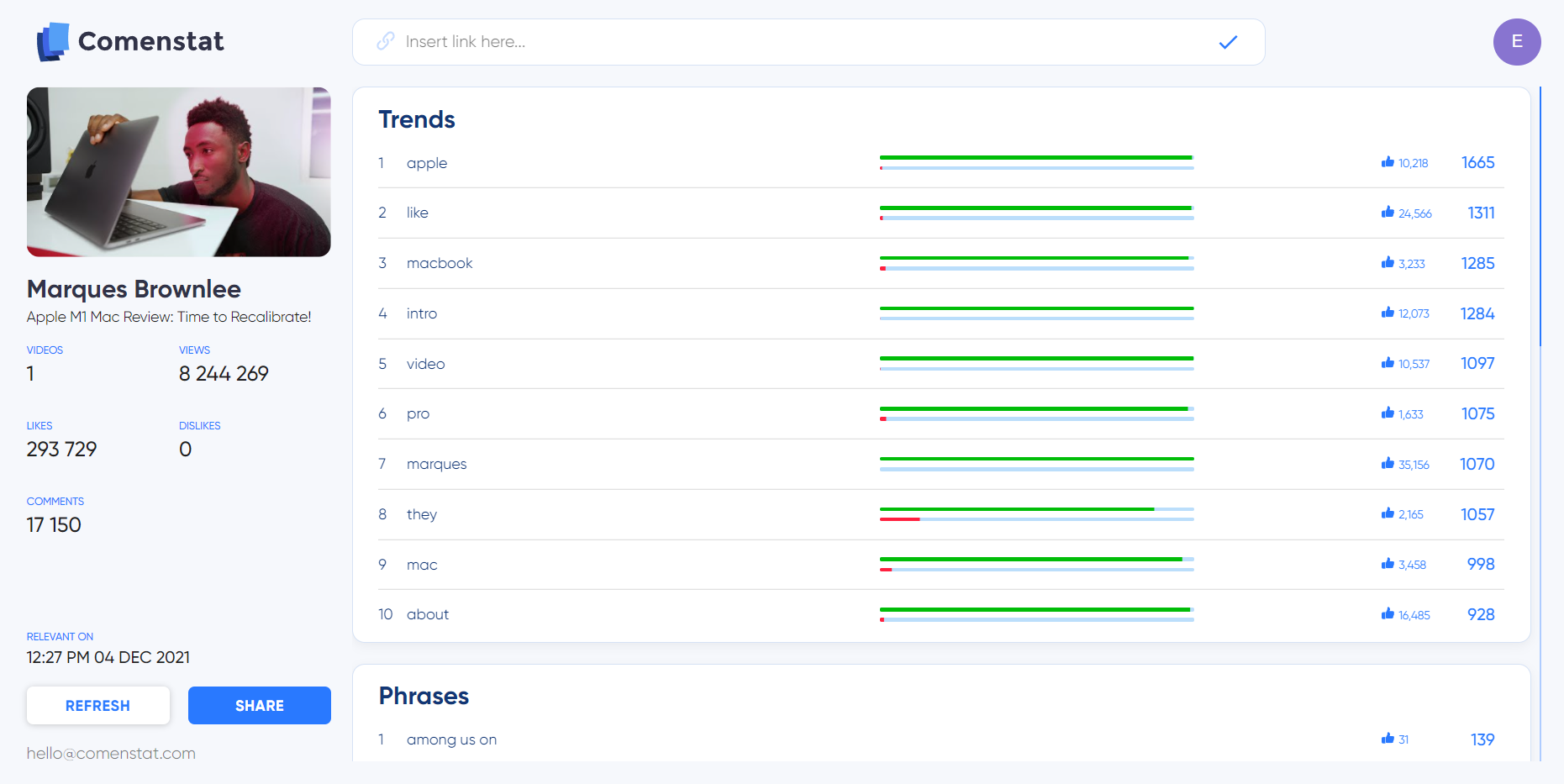Screen dimensions: 1564x784
Task: Select the trend word intro
Action: coord(422,313)
